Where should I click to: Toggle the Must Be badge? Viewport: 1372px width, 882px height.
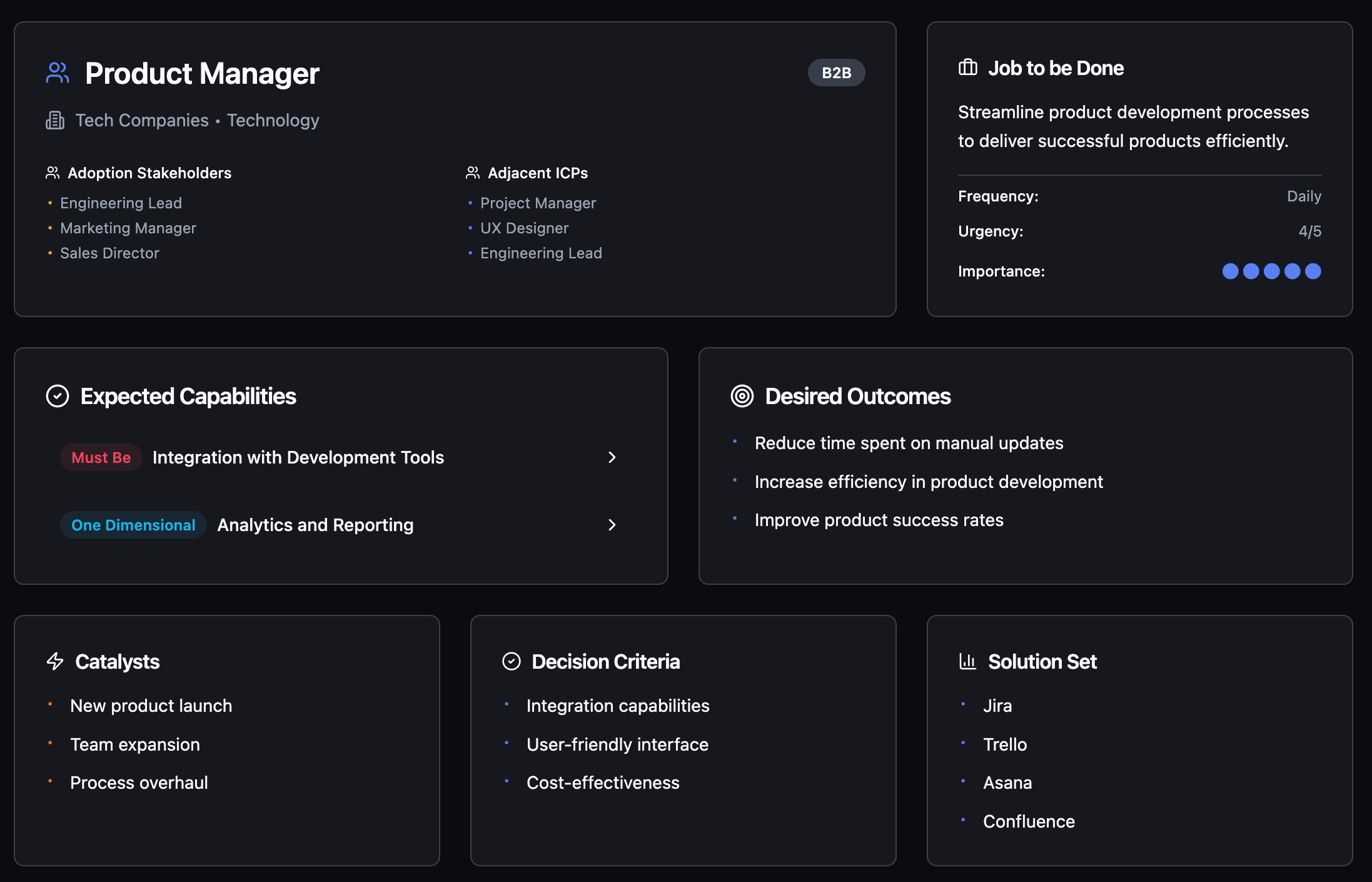(101, 457)
